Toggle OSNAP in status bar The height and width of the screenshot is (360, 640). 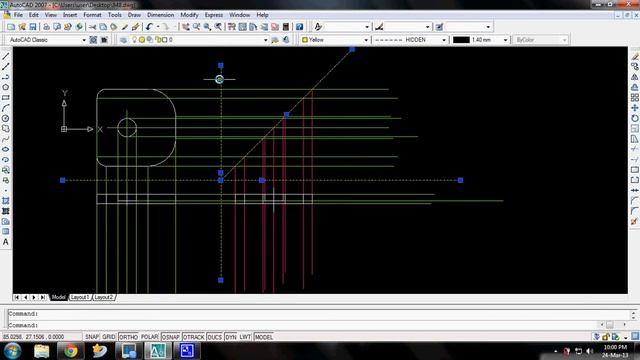click(171, 337)
